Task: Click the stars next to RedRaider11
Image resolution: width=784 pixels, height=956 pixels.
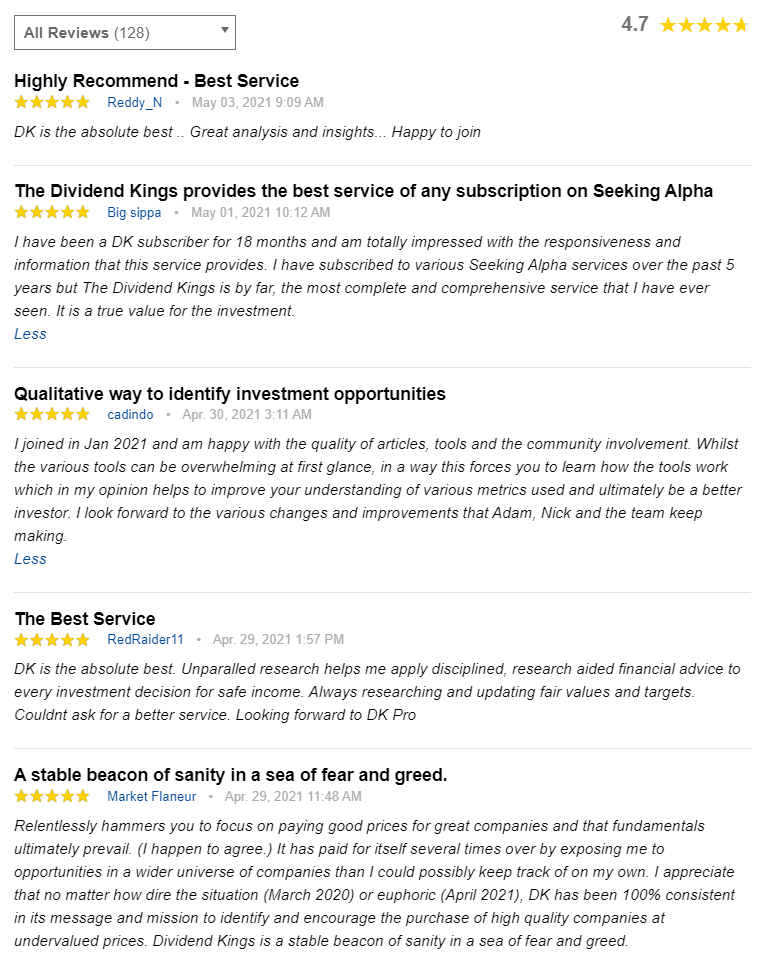Action: tap(52, 640)
